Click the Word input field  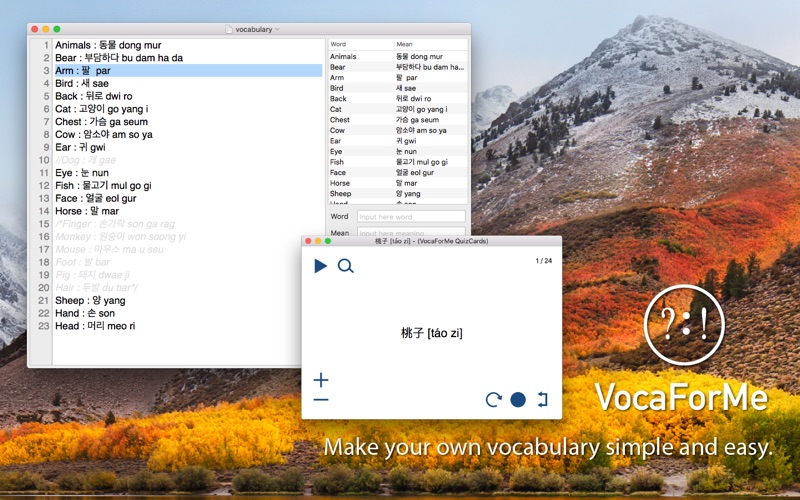[411, 217]
